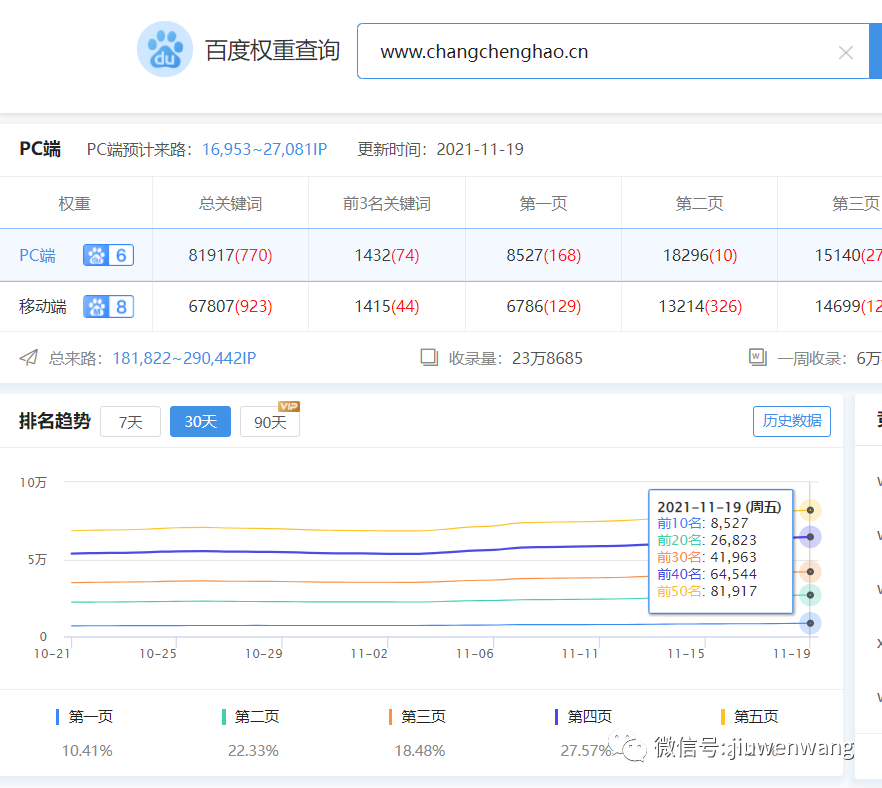Click PC first page value 8527(168)

[543, 255]
